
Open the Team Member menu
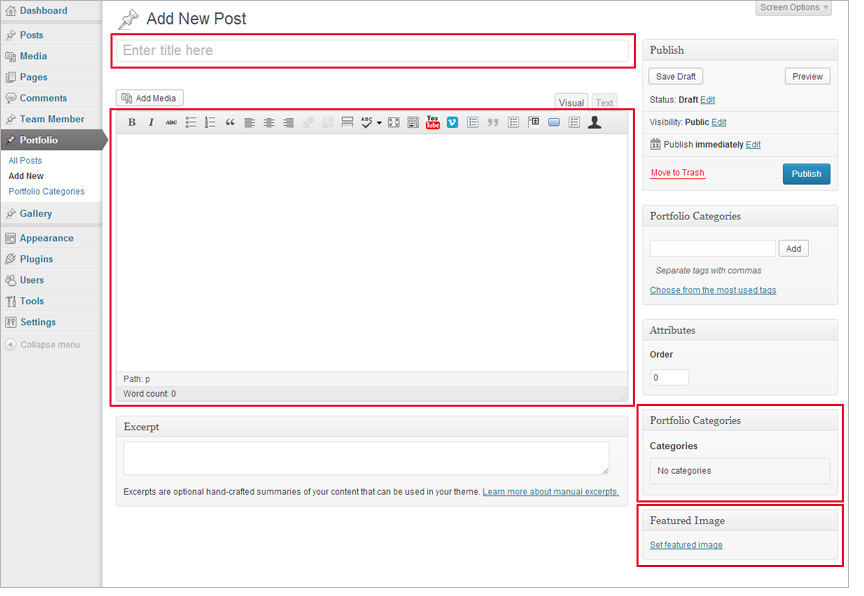[52, 119]
